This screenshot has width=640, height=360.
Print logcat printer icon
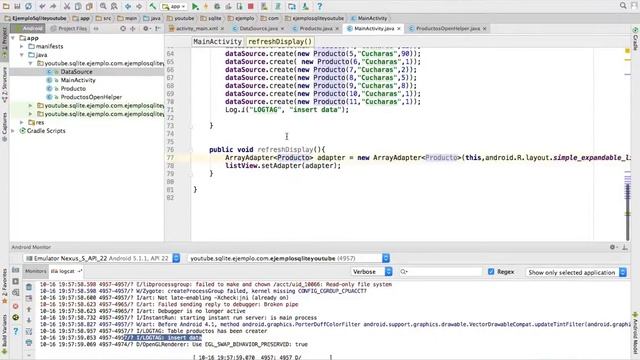tap(29, 342)
